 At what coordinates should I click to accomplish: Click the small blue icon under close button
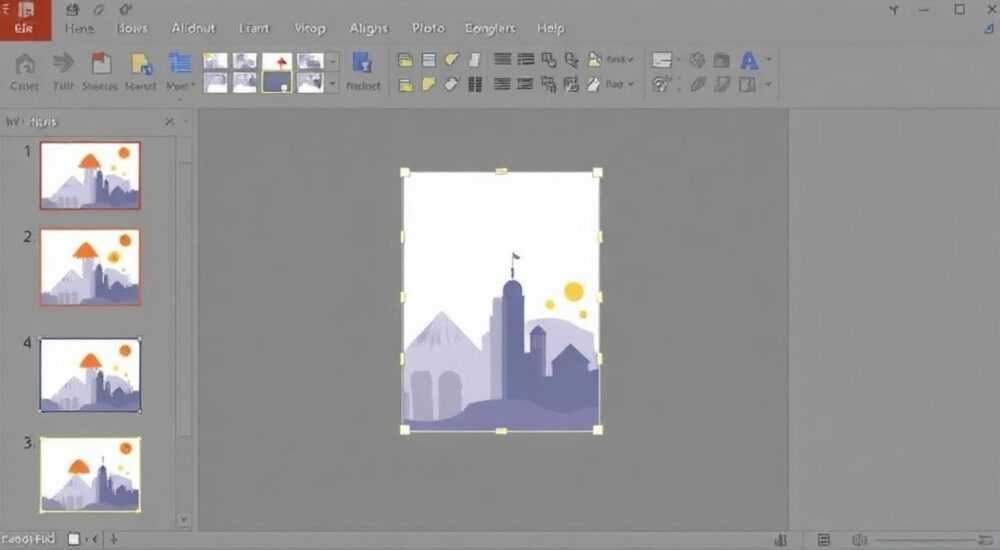coord(989,29)
